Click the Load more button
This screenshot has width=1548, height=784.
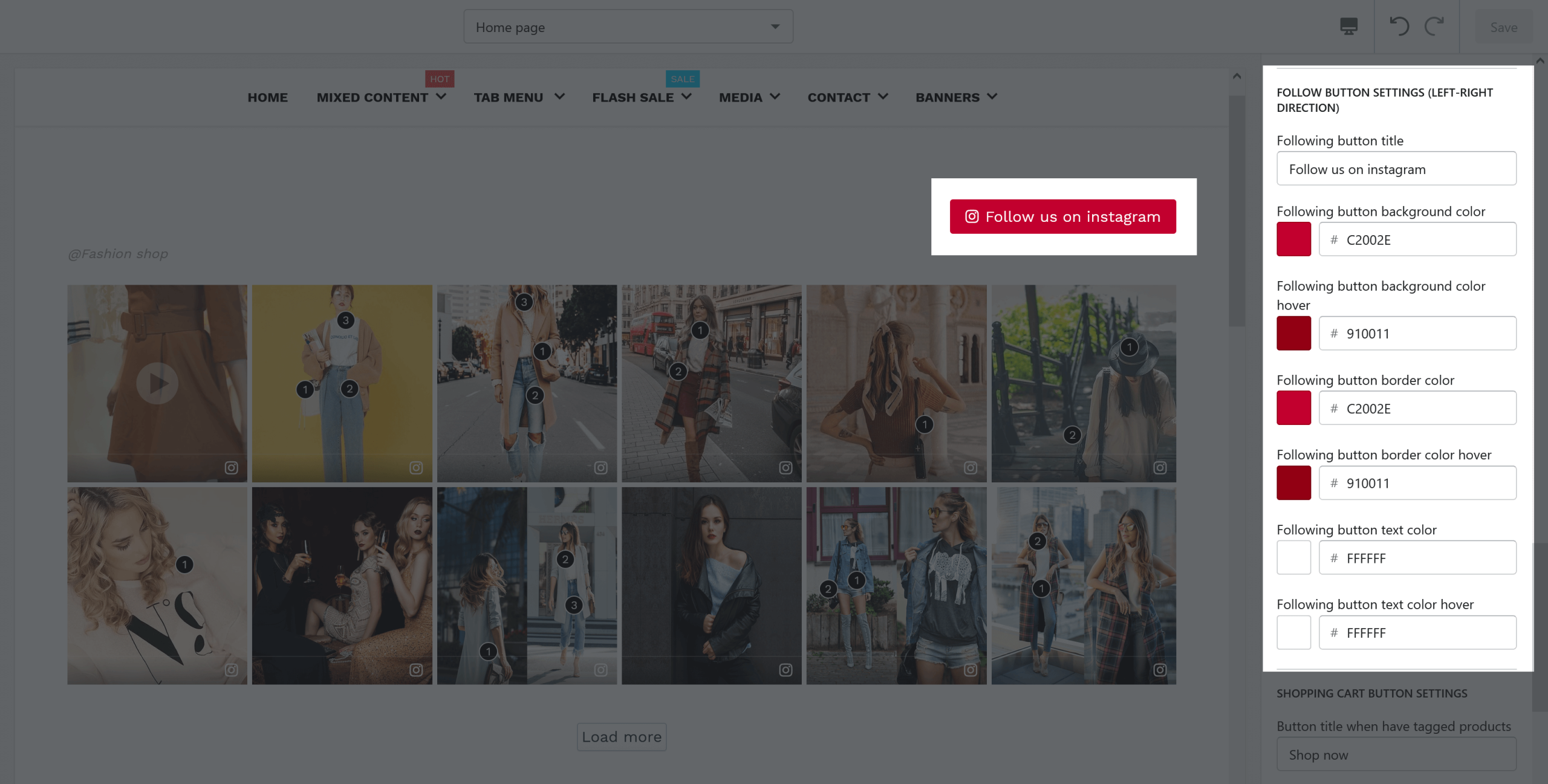622,737
